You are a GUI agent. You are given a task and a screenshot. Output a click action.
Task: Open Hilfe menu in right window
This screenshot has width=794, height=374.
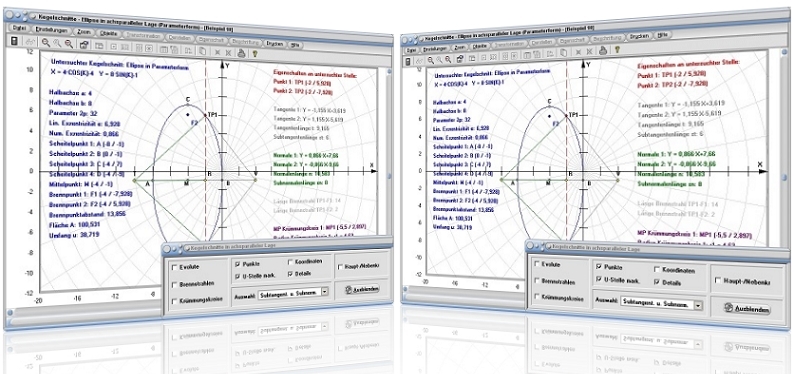[662, 34]
